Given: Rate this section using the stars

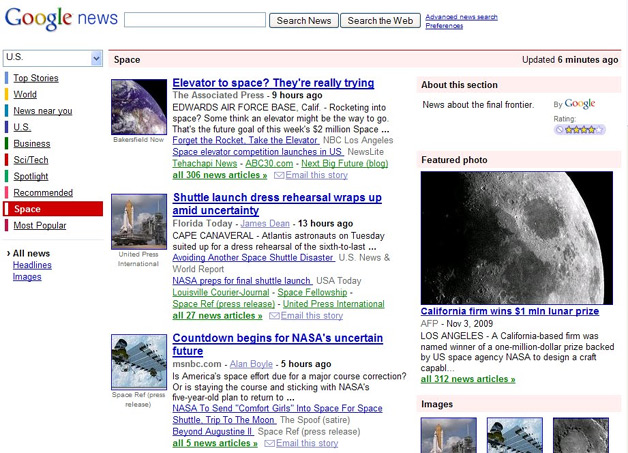Looking at the screenshot, I should 580,130.
